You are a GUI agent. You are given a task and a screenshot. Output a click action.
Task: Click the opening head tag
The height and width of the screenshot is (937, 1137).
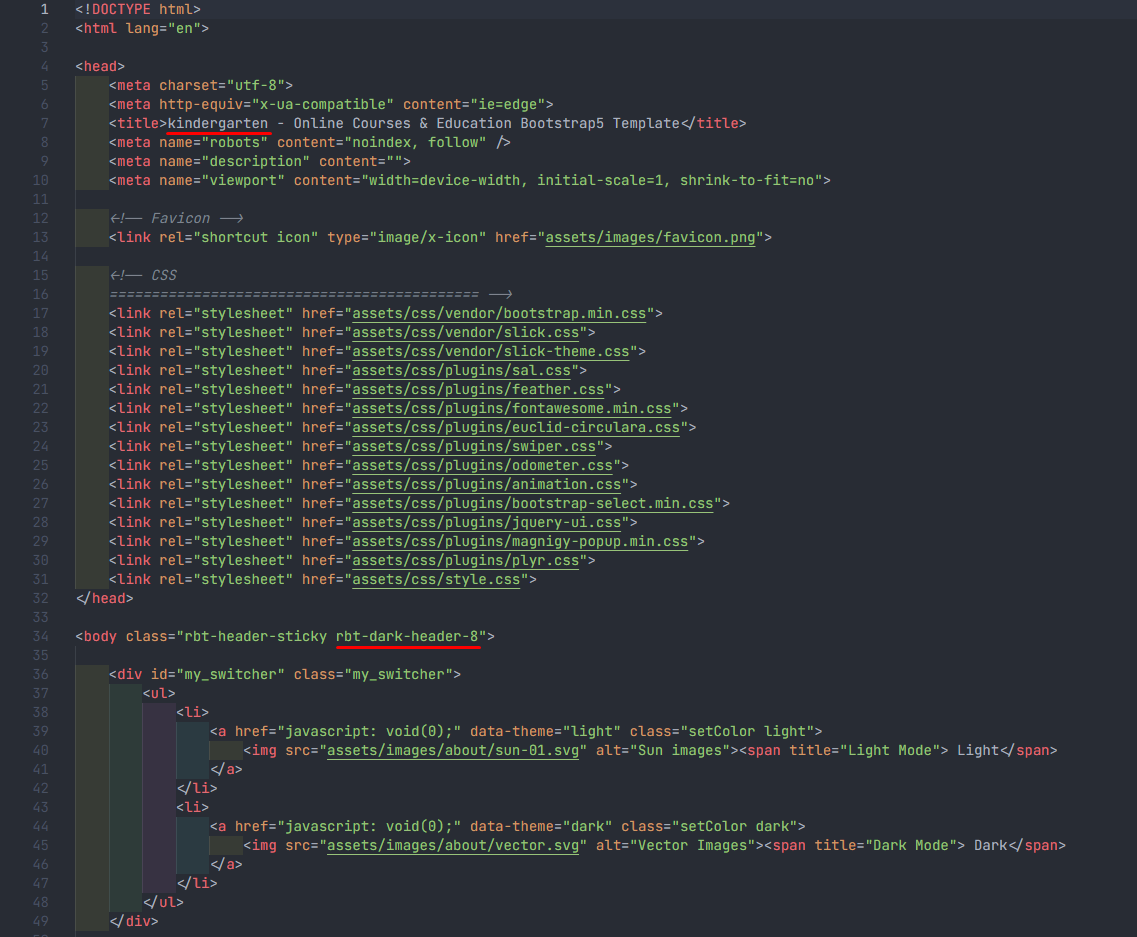(x=100, y=66)
